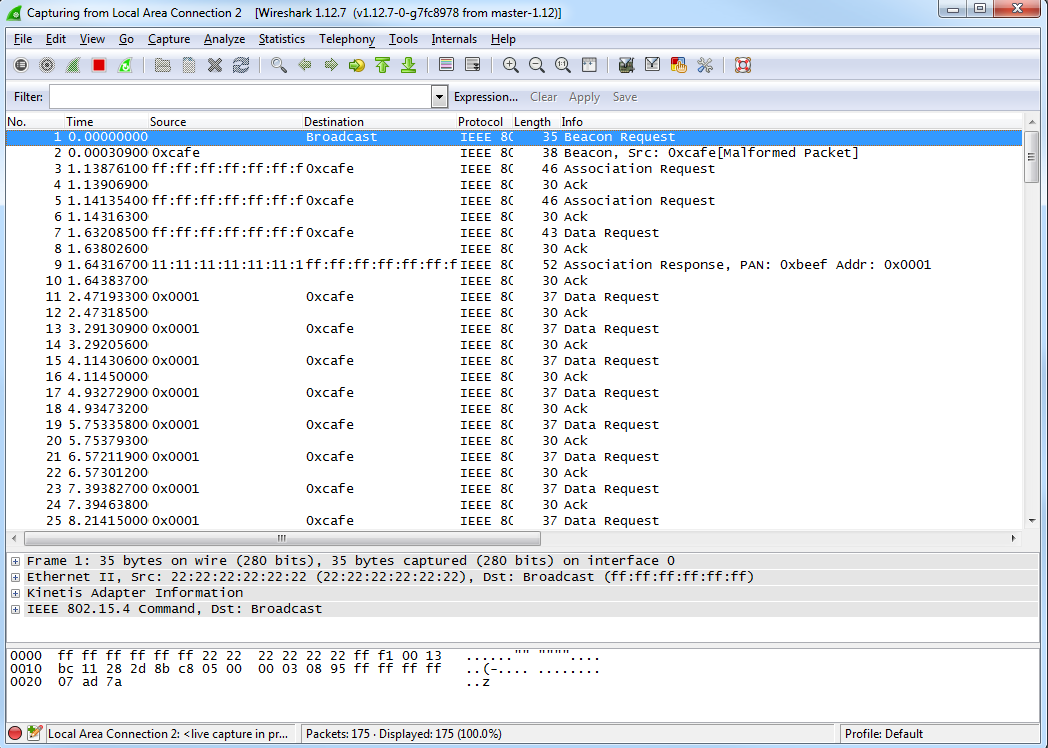Restart the running live capture

124,66
